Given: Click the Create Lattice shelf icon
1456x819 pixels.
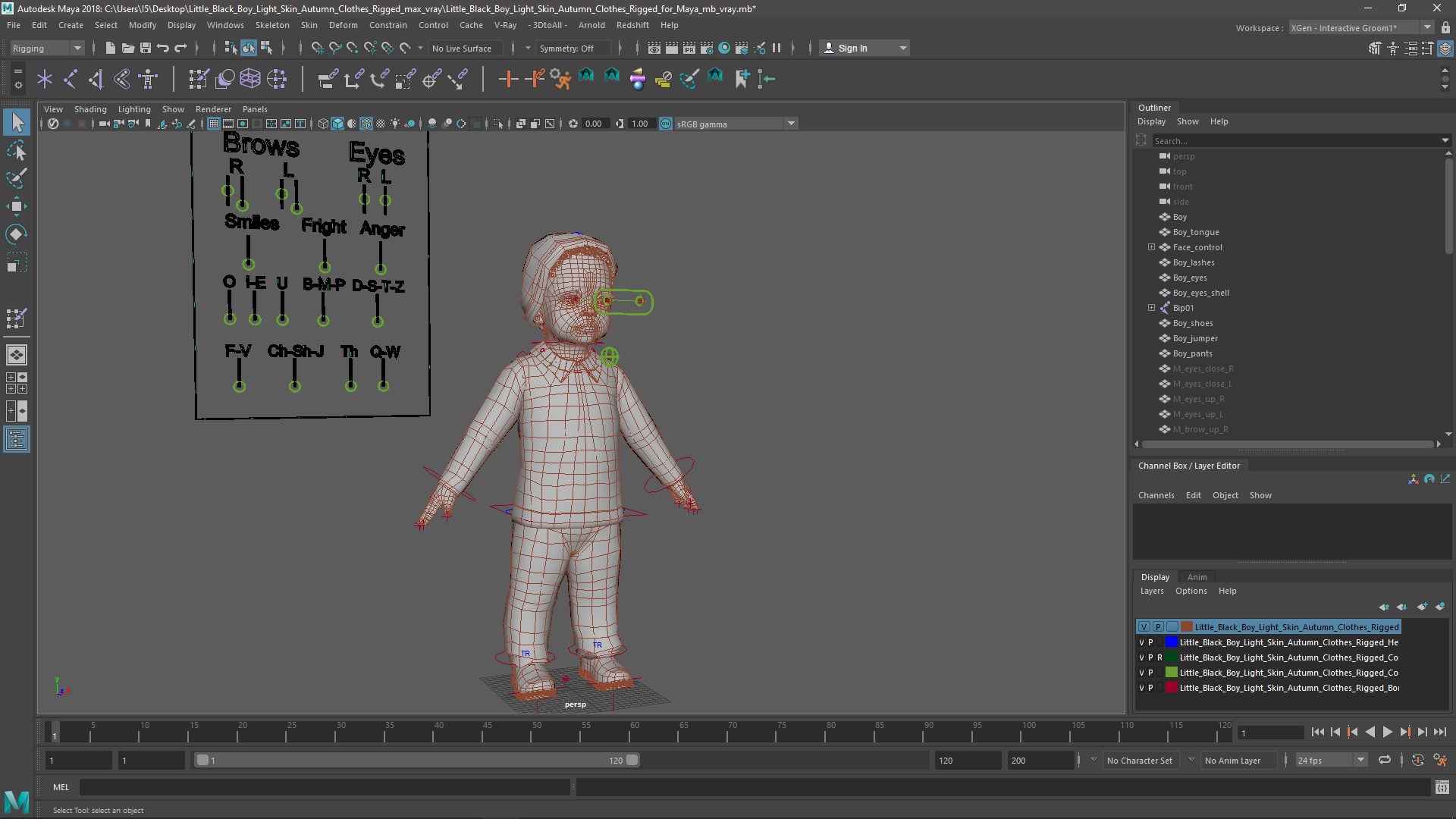Looking at the screenshot, I should [250, 79].
